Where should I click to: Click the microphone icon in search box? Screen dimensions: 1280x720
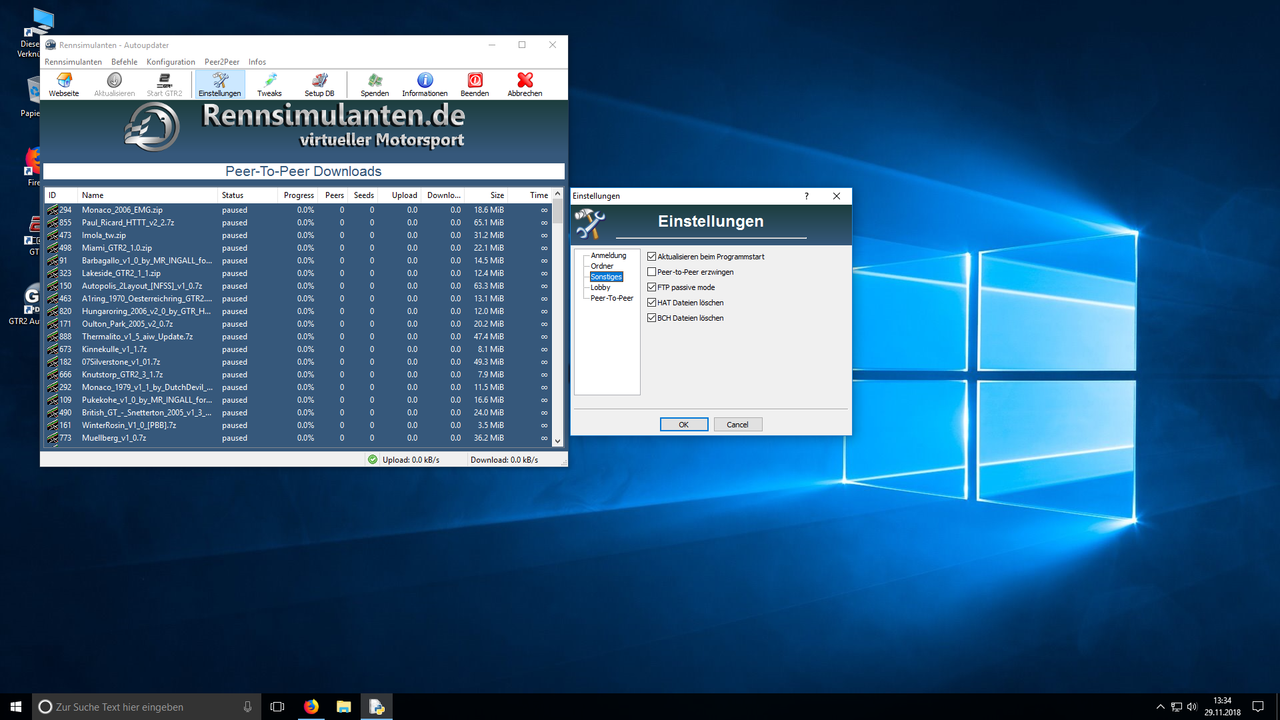pyautogui.click(x=248, y=706)
